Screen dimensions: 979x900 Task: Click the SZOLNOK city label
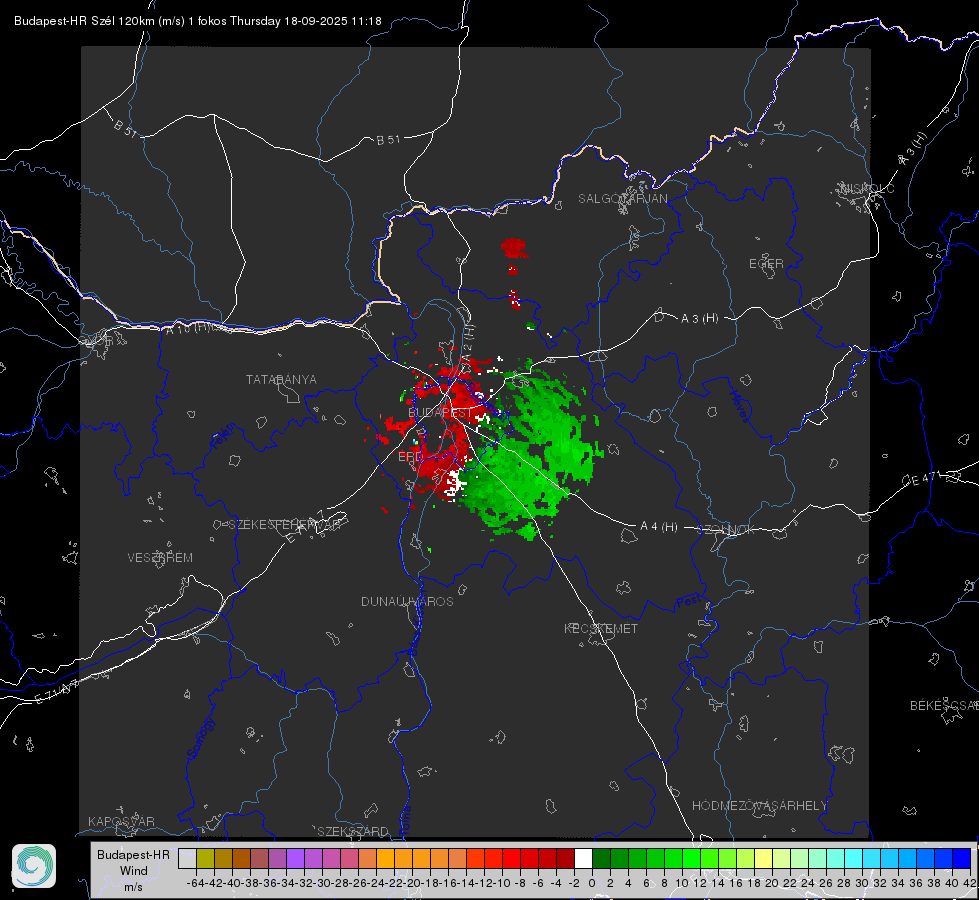[726, 529]
